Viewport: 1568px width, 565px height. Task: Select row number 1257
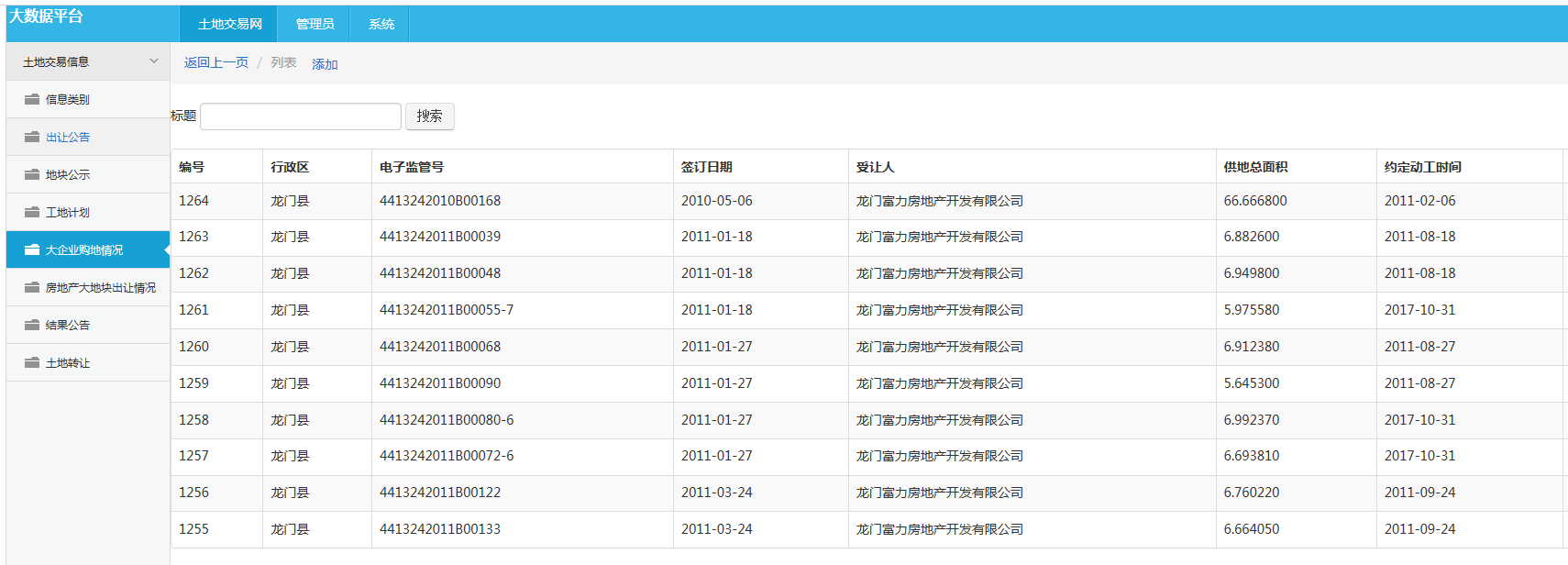point(193,456)
